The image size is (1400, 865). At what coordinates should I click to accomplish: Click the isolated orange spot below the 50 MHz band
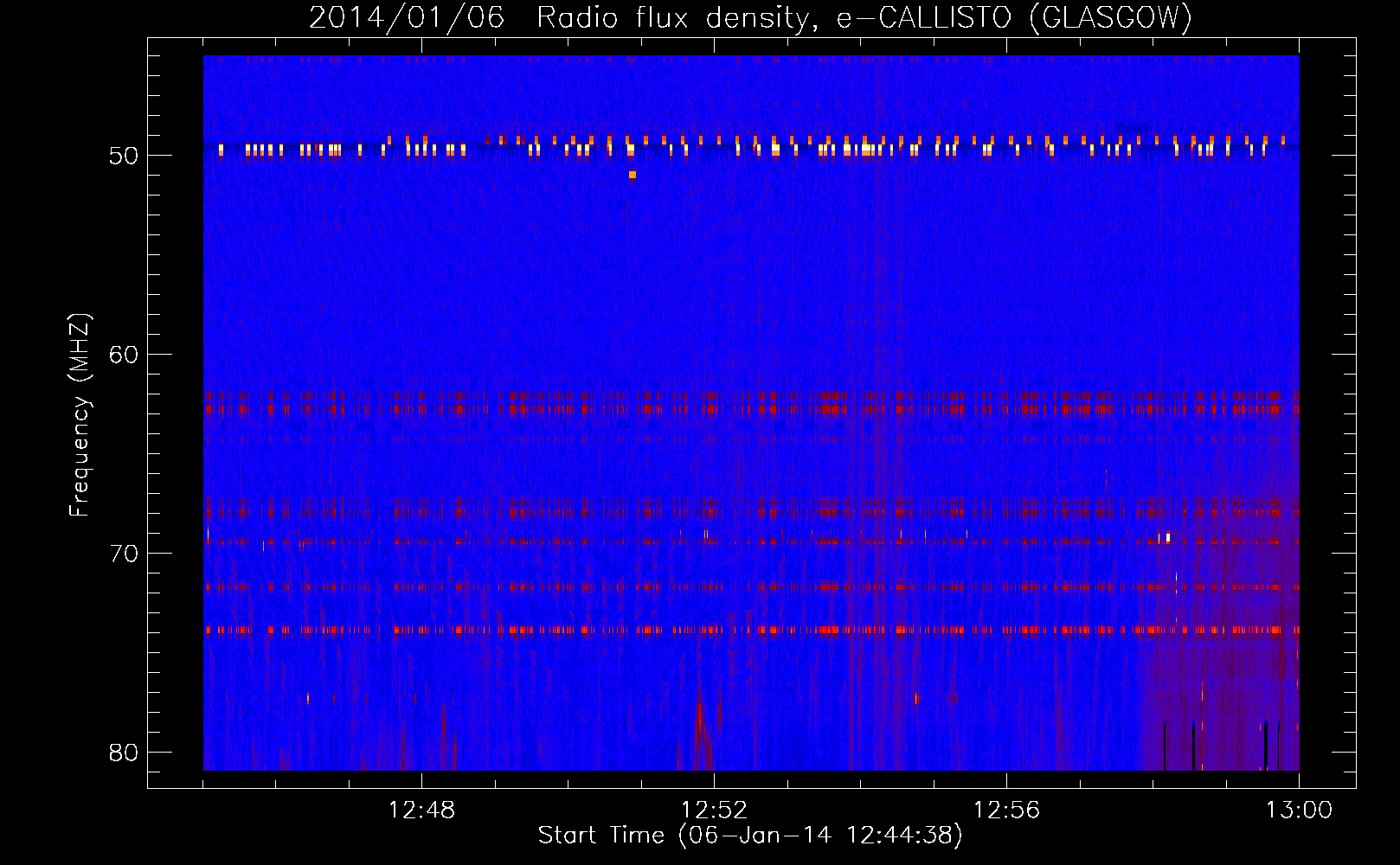[633, 175]
